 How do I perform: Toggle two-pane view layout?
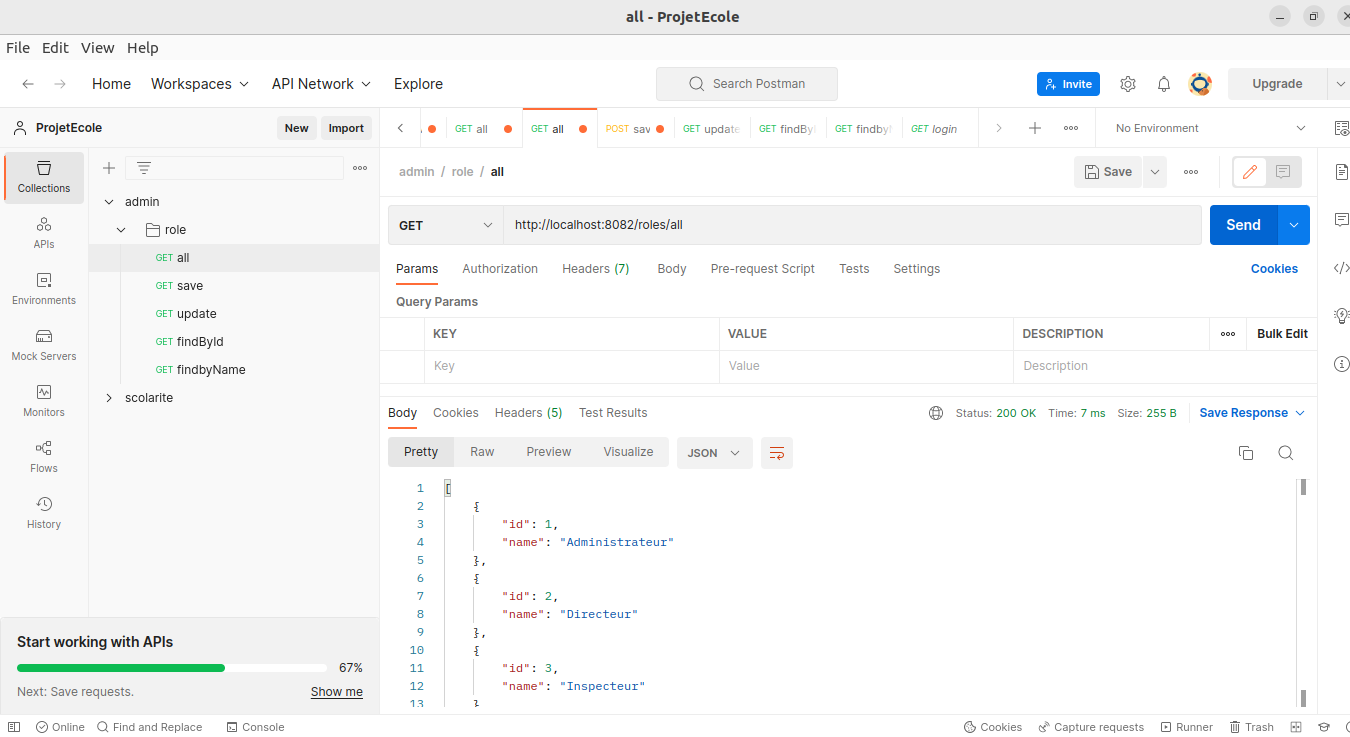pyautogui.click(x=1296, y=727)
